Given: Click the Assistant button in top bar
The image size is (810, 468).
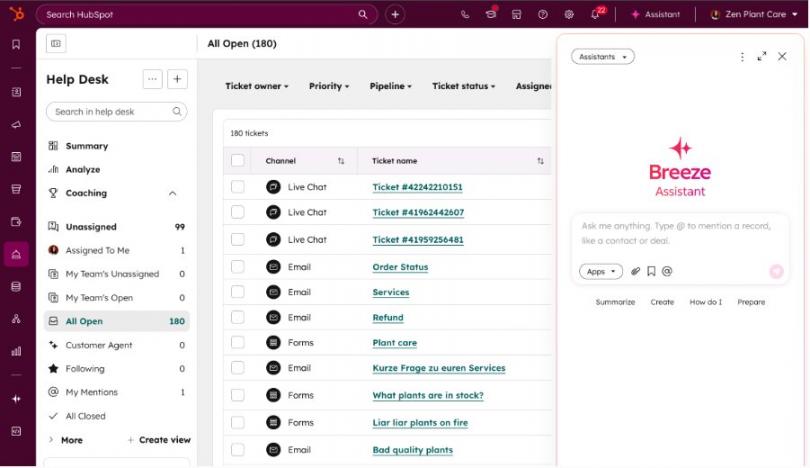Looking at the screenshot, I should click(x=656, y=14).
